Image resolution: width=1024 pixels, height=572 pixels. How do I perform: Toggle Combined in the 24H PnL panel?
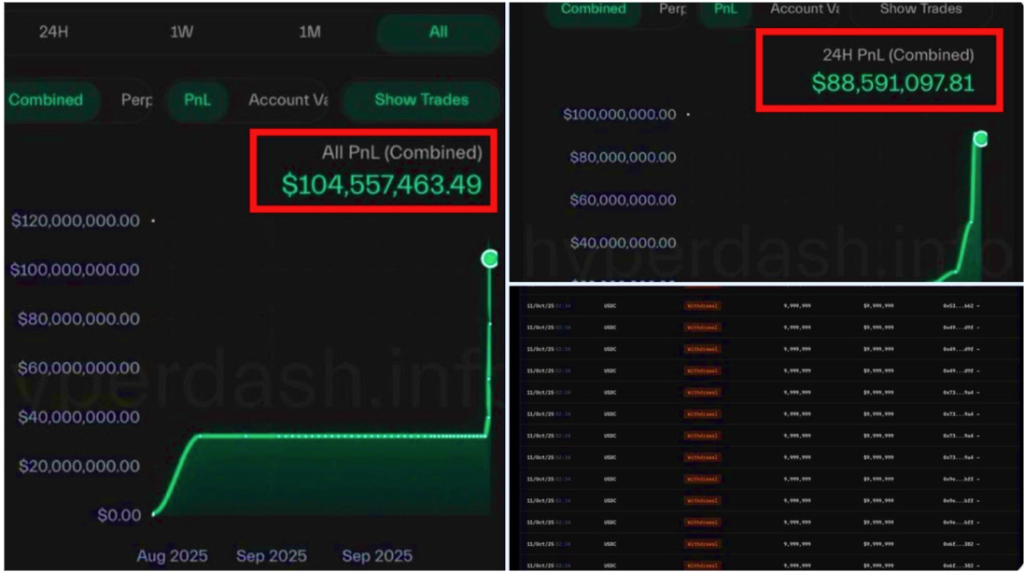(x=593, y=9)
